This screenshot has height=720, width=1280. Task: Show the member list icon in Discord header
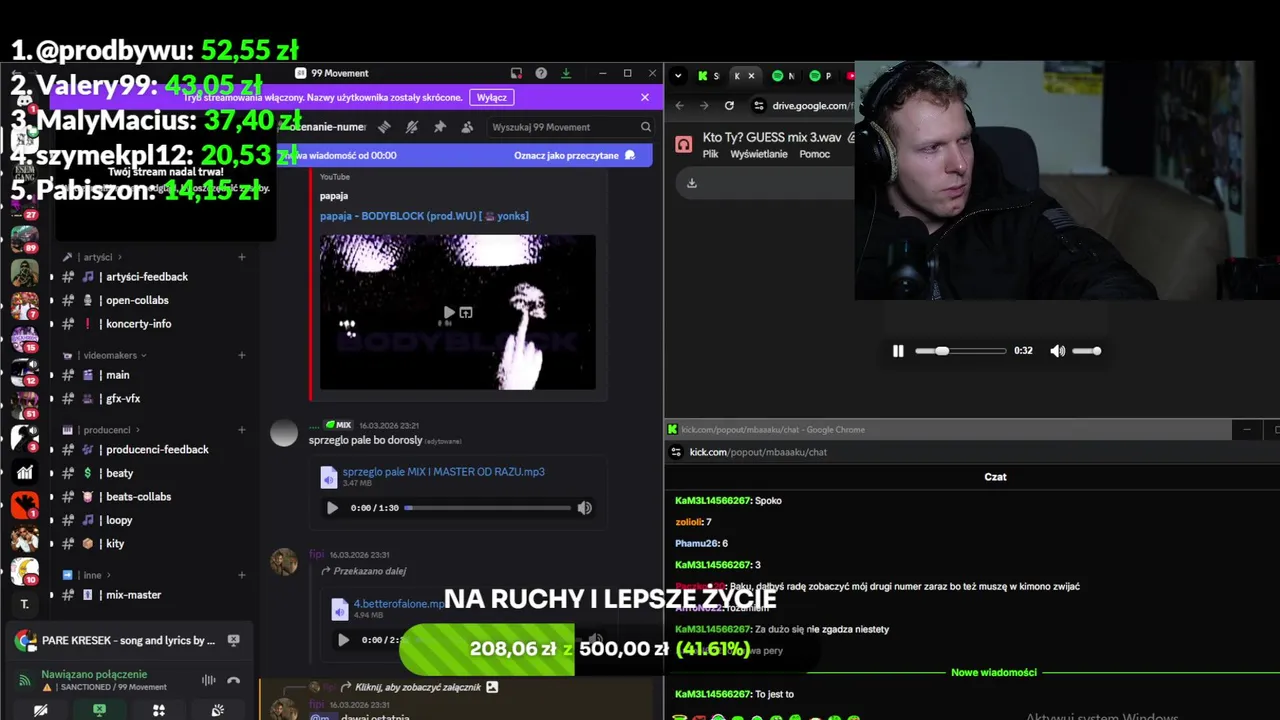pos(467,127)
